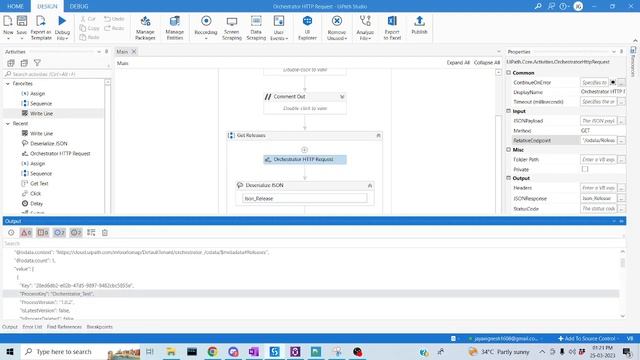Click the New project icon

click(x=8, y=21)
